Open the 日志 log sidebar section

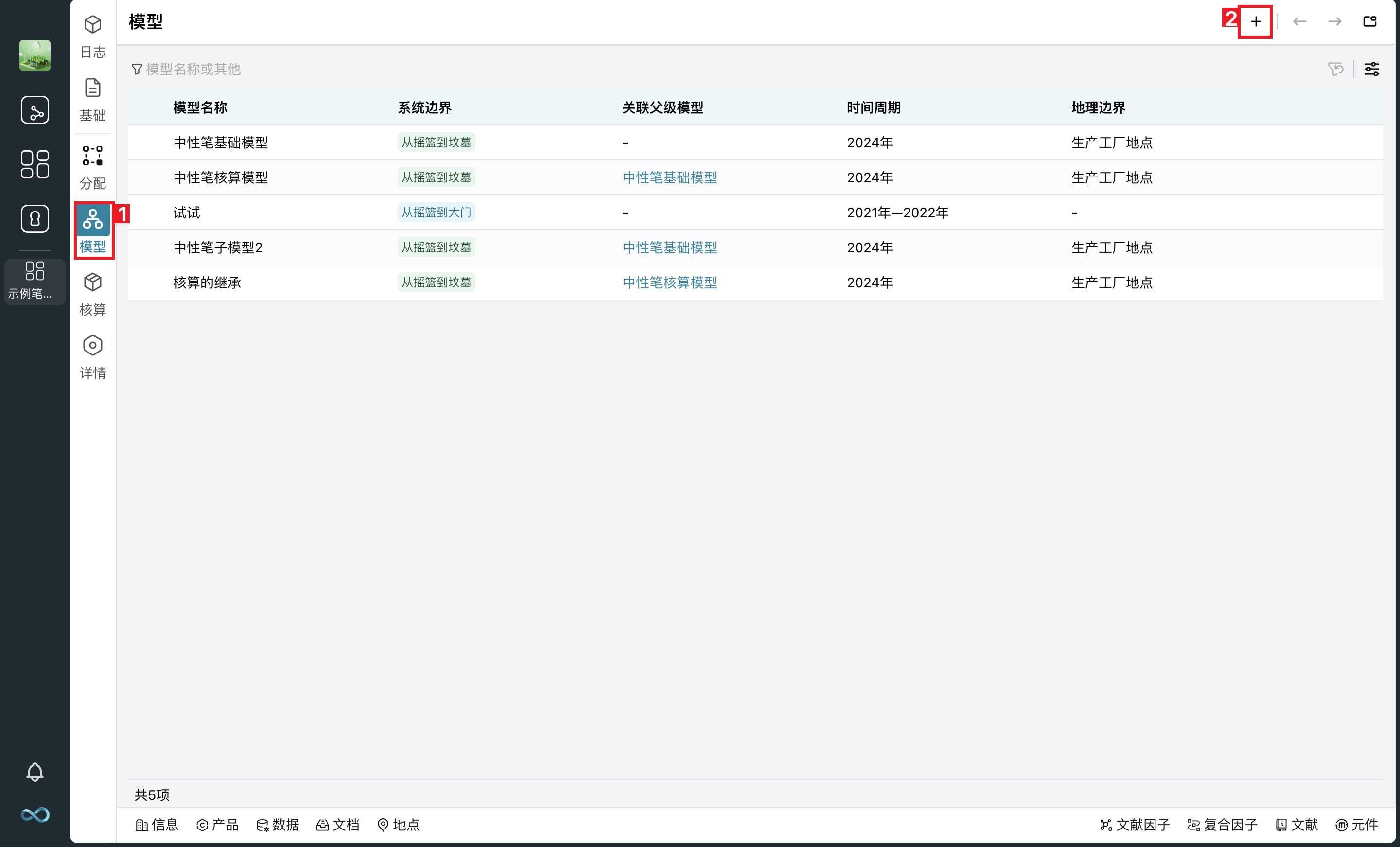tap(93, 36)
